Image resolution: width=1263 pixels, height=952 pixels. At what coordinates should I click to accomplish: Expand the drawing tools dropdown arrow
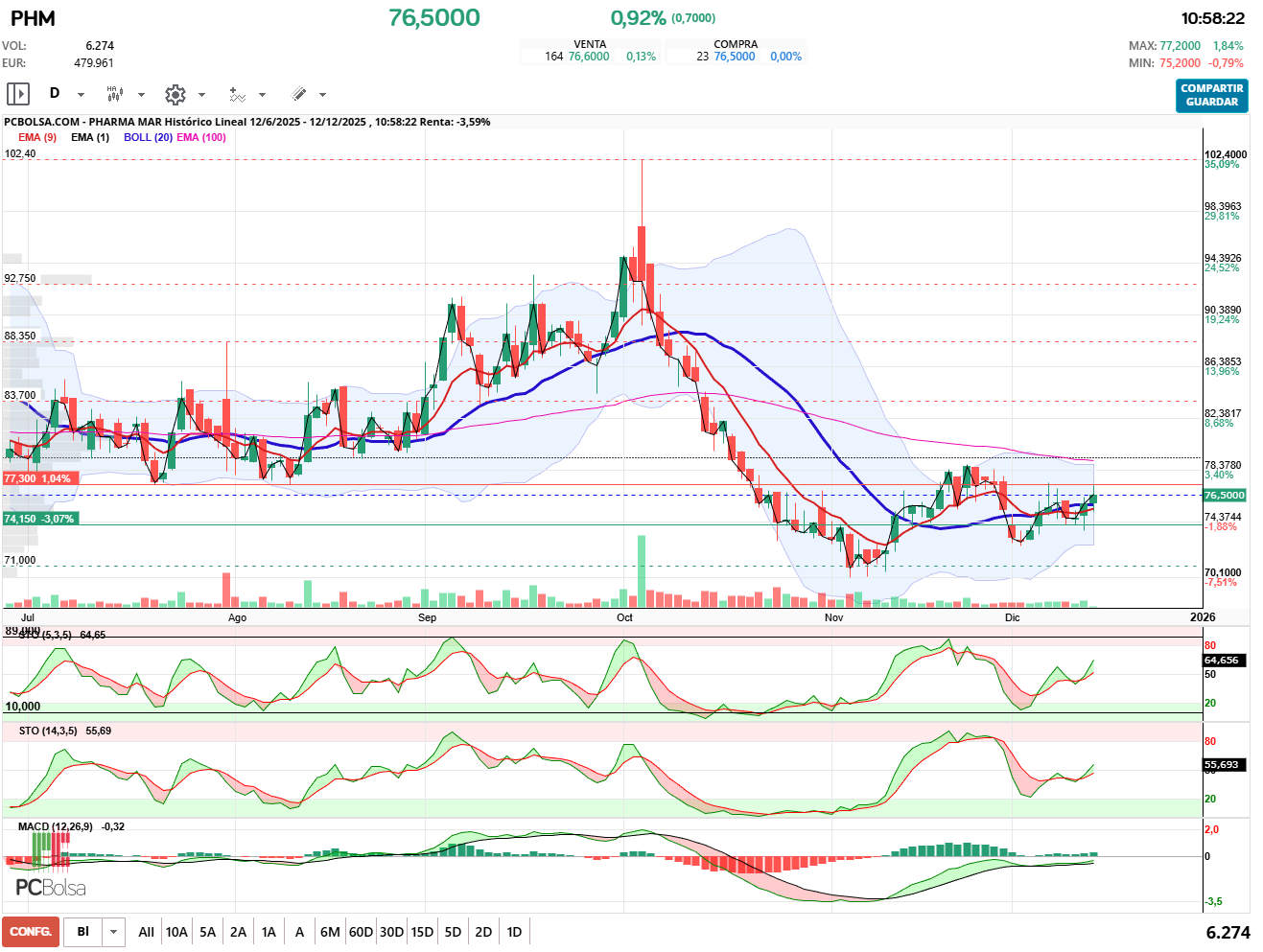point(322,95)
